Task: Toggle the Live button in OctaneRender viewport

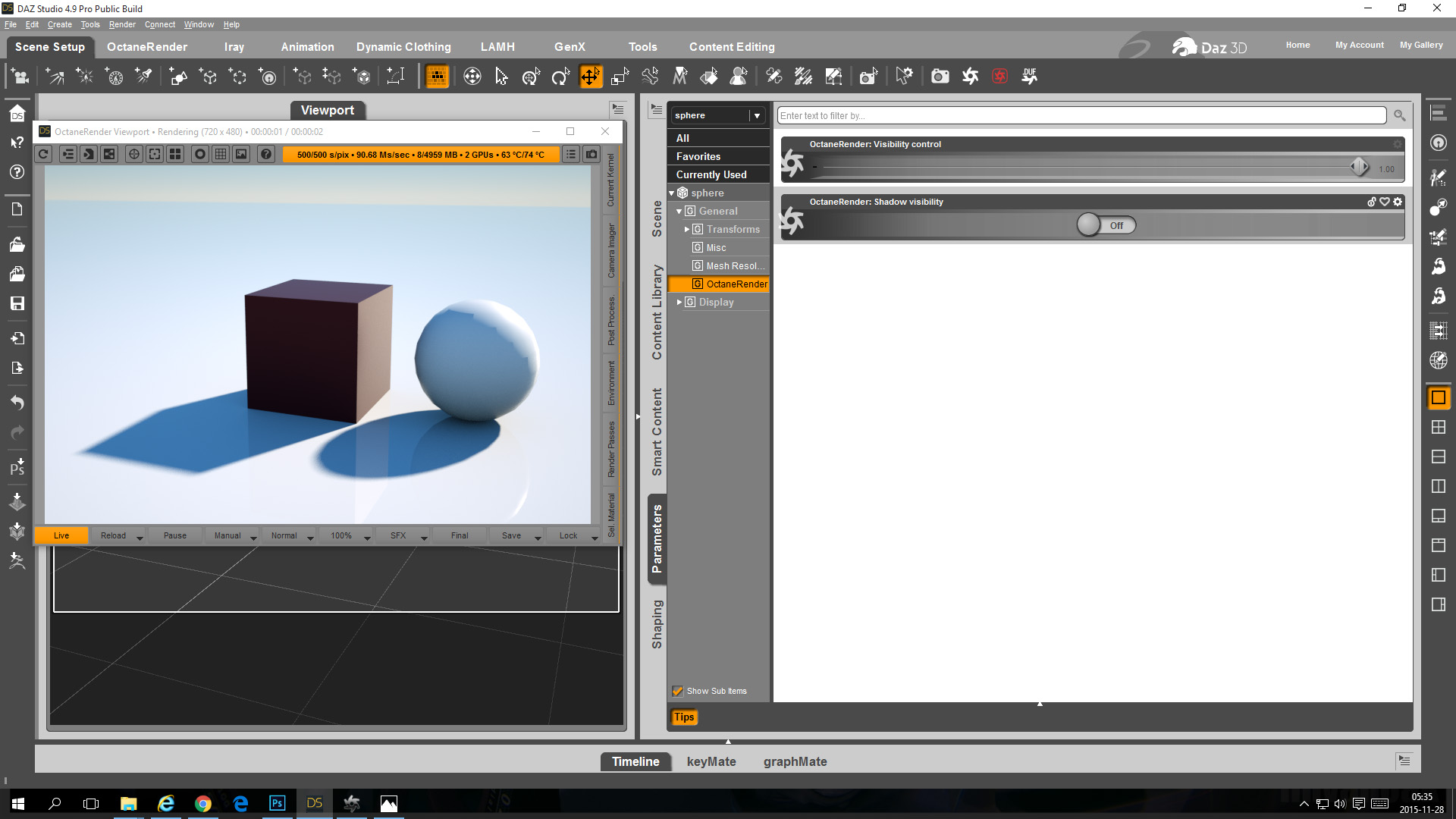Action: [x=61, y=535]
